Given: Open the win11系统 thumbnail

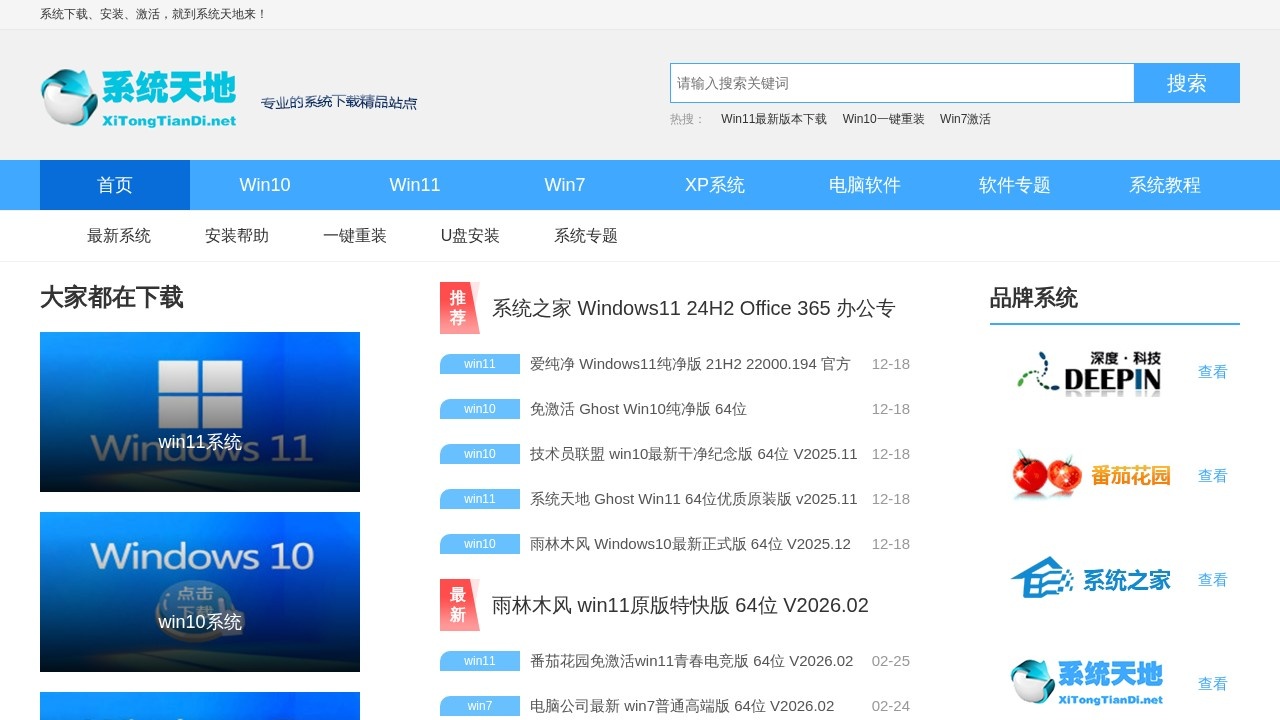Looking at the screenshot, I should 200,412.
